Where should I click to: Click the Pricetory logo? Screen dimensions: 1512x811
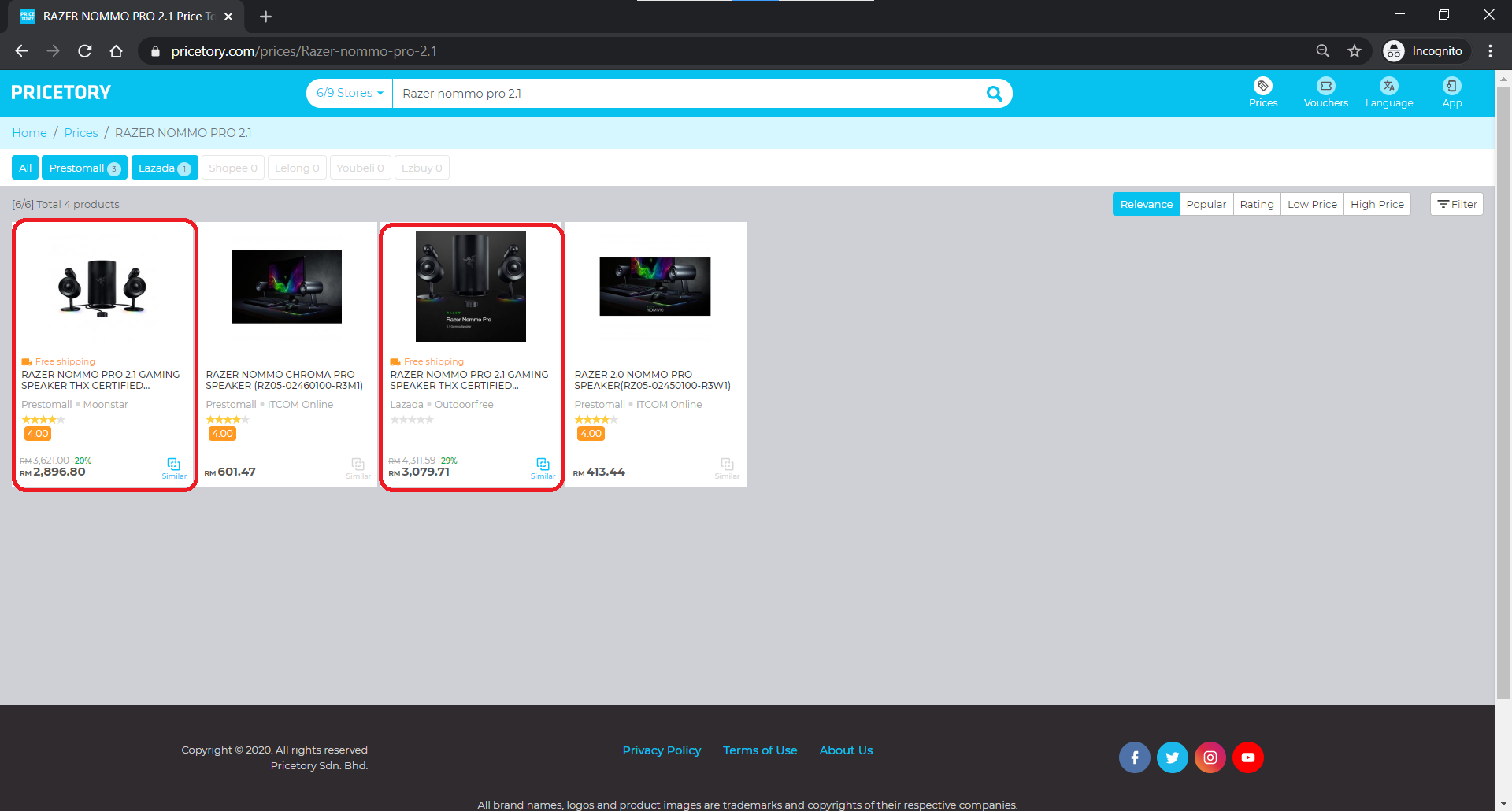coord(61,93)
